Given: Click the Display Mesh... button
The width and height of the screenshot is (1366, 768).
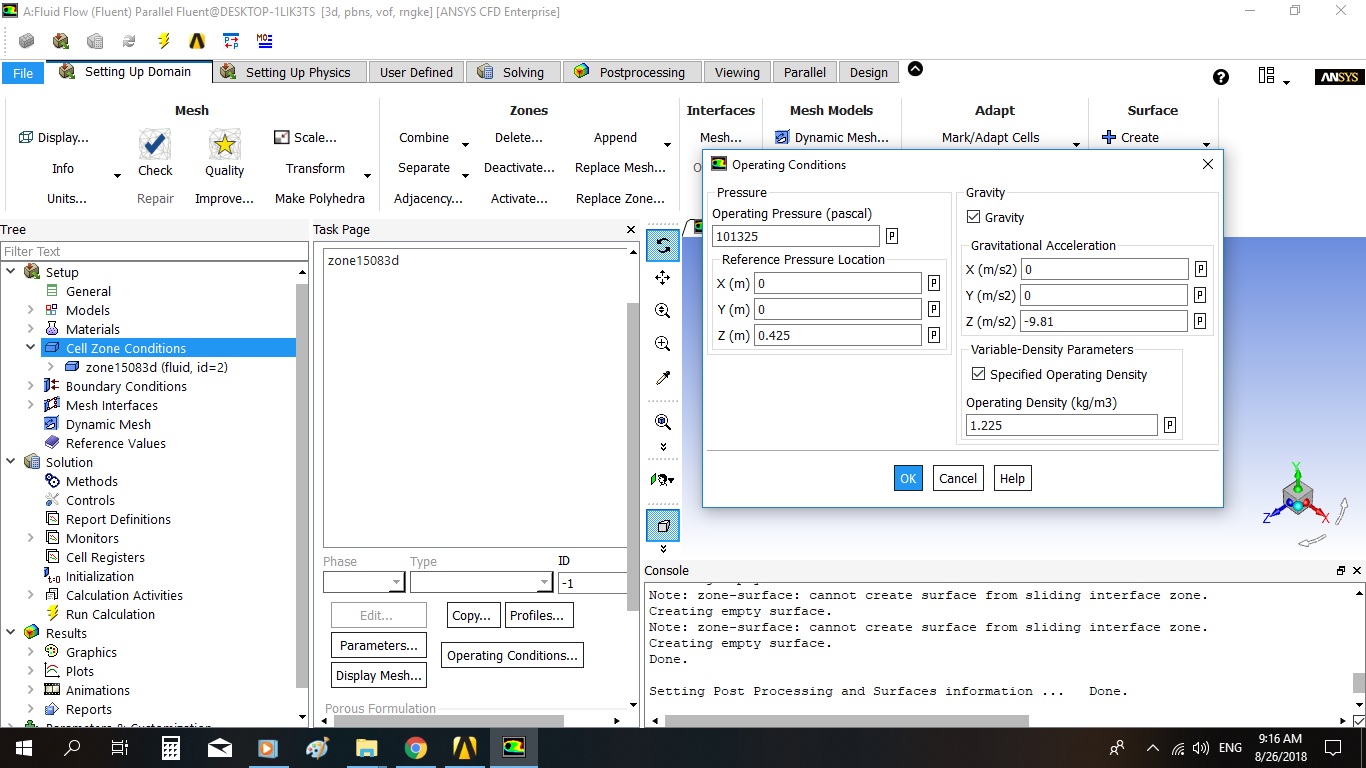Looking at the screenshot, I should (378, 676).
